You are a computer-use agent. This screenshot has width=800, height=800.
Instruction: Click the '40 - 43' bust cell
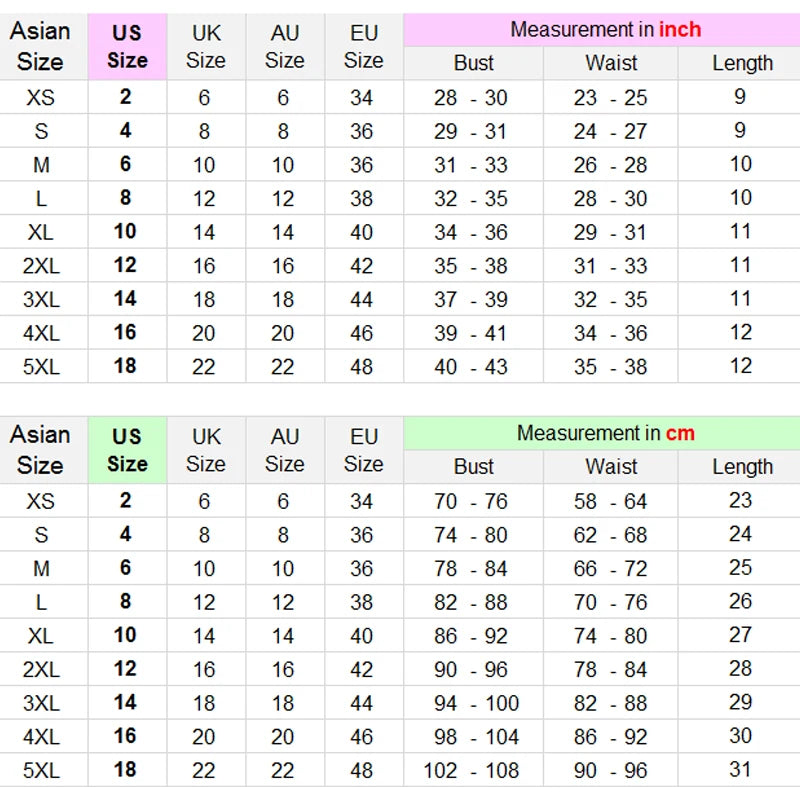[471, 367]
